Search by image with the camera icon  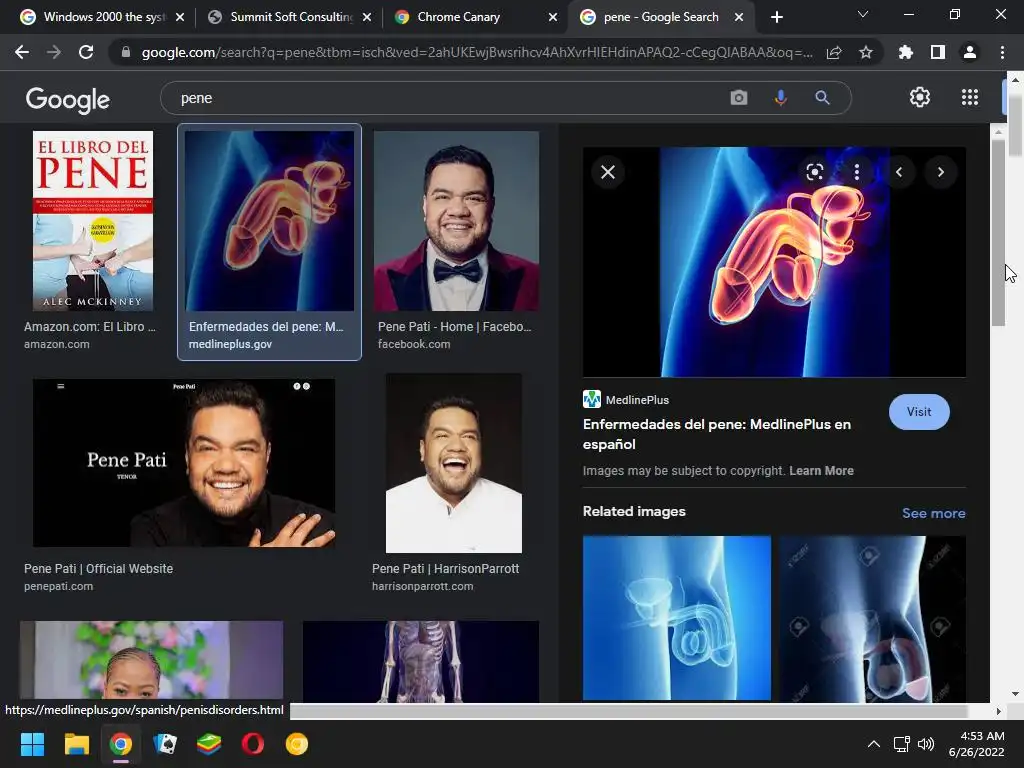[739, 98]
